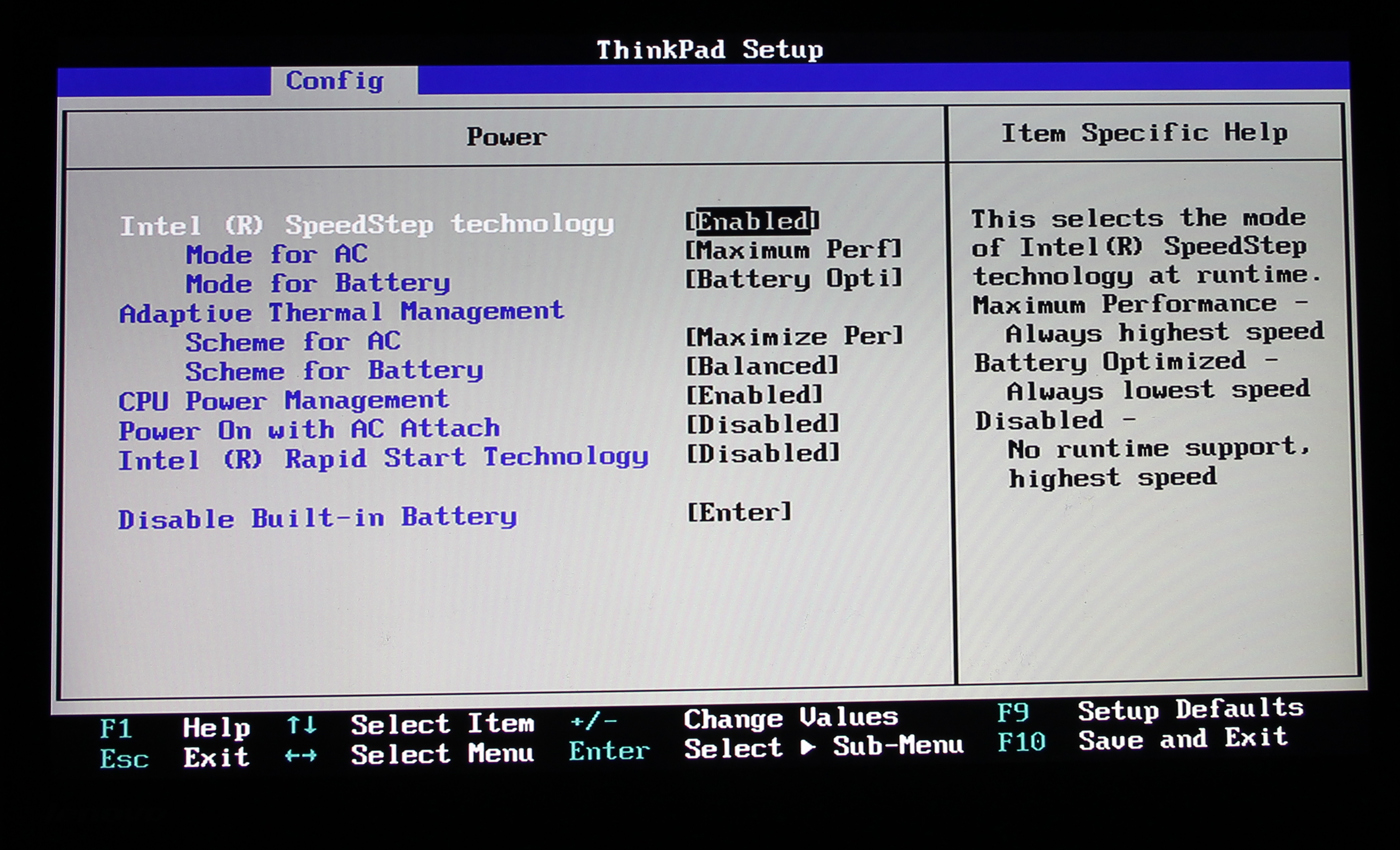
Task: Click the [Enter] value for Built-in Battery
Action: (740, 512)
